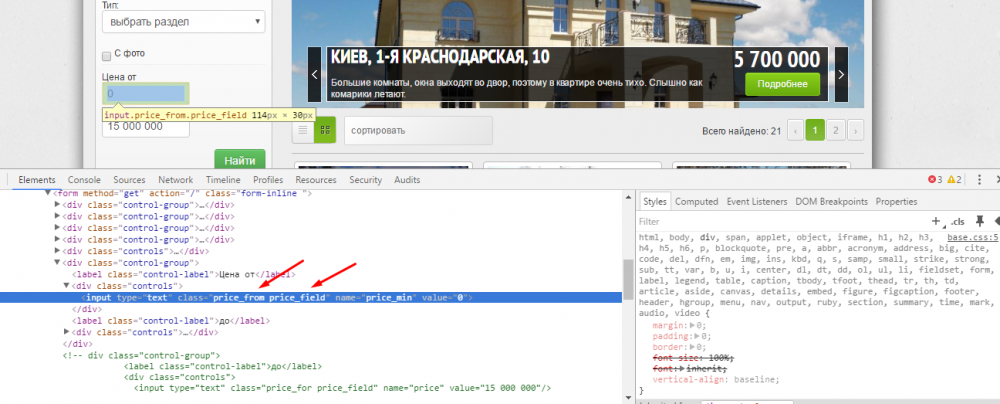This screenshot has height=404, width=1000.
Task: Click pagination previous page arrow
Action: pyautogui.click(x=795, y=131)
